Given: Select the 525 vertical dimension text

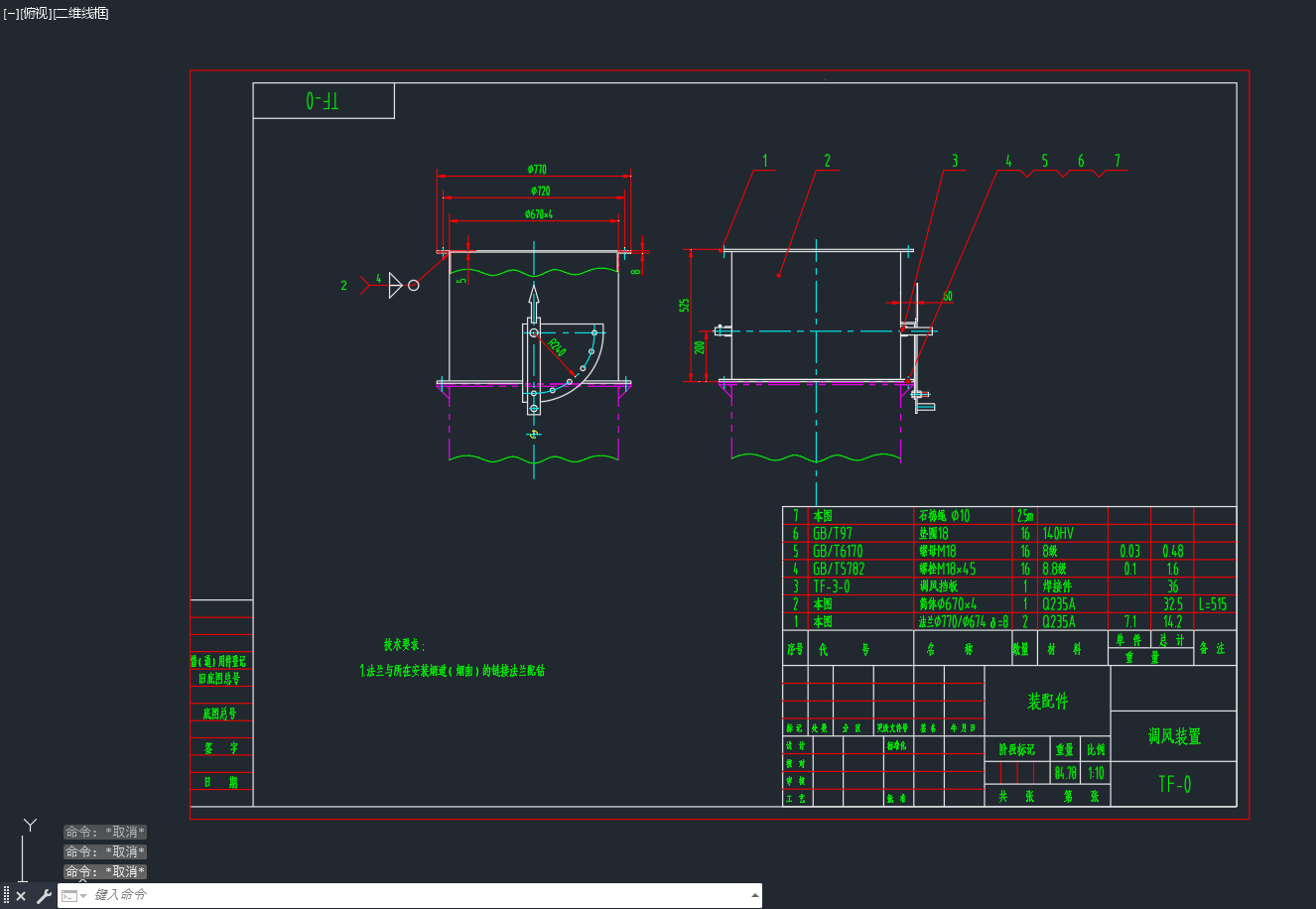Looking at the screenshot, I should (684, 305).
